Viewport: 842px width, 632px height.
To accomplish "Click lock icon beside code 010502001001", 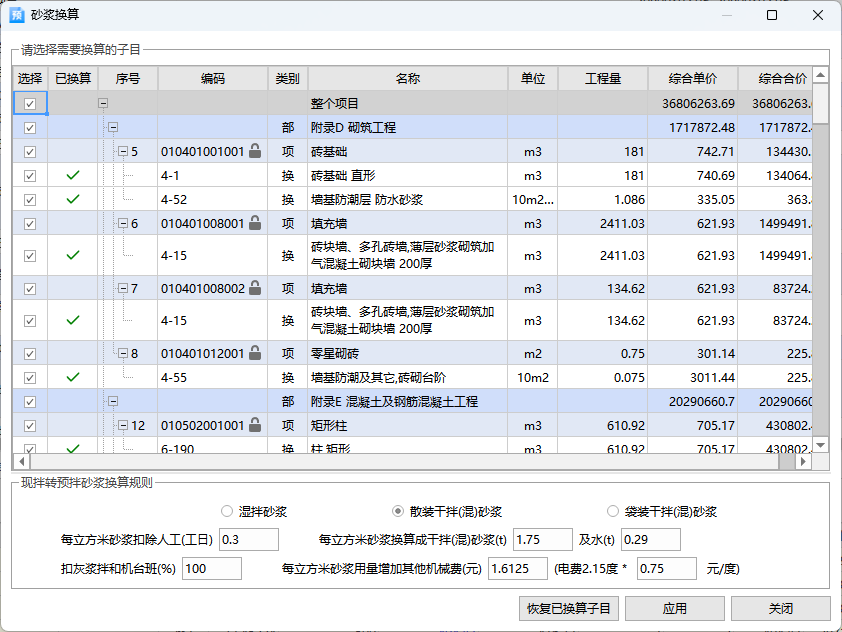I will 255,426.
